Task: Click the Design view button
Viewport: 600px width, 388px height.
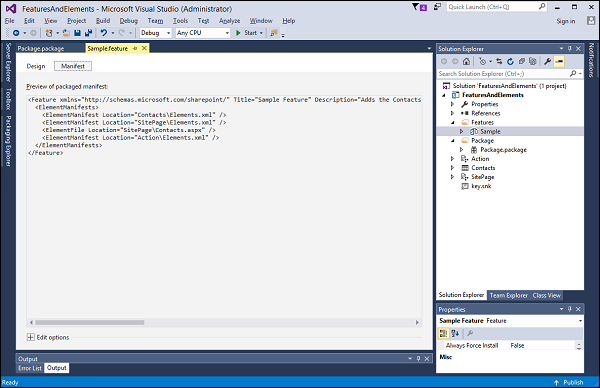Action: pyautogui.click(x=36, y=66)
